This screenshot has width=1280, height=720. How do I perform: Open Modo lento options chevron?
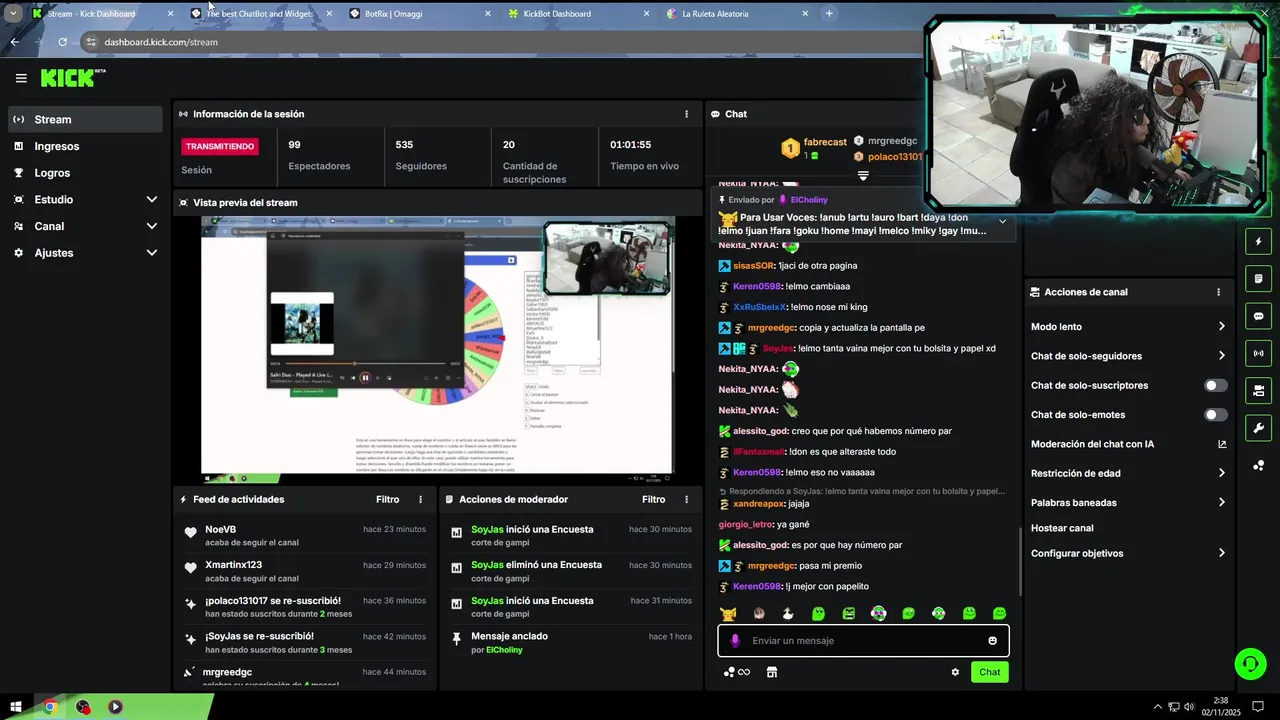click(1222, 327)
